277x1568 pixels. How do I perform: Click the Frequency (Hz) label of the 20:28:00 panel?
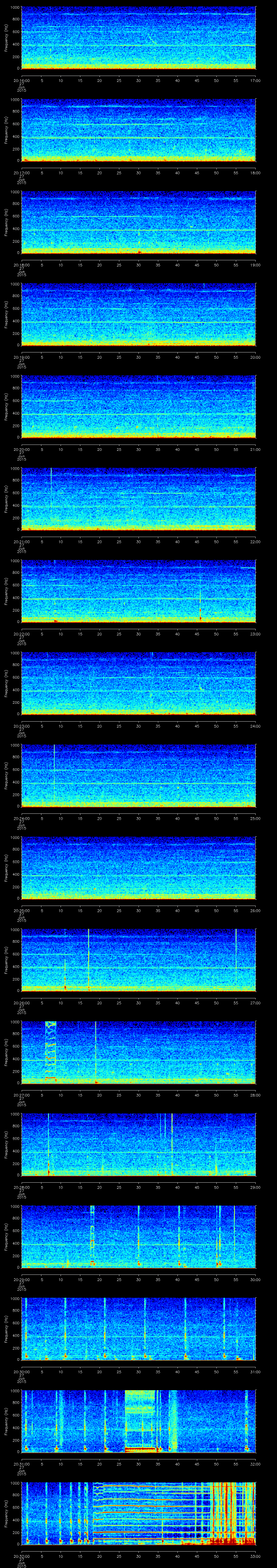[x=6, y=1144]
